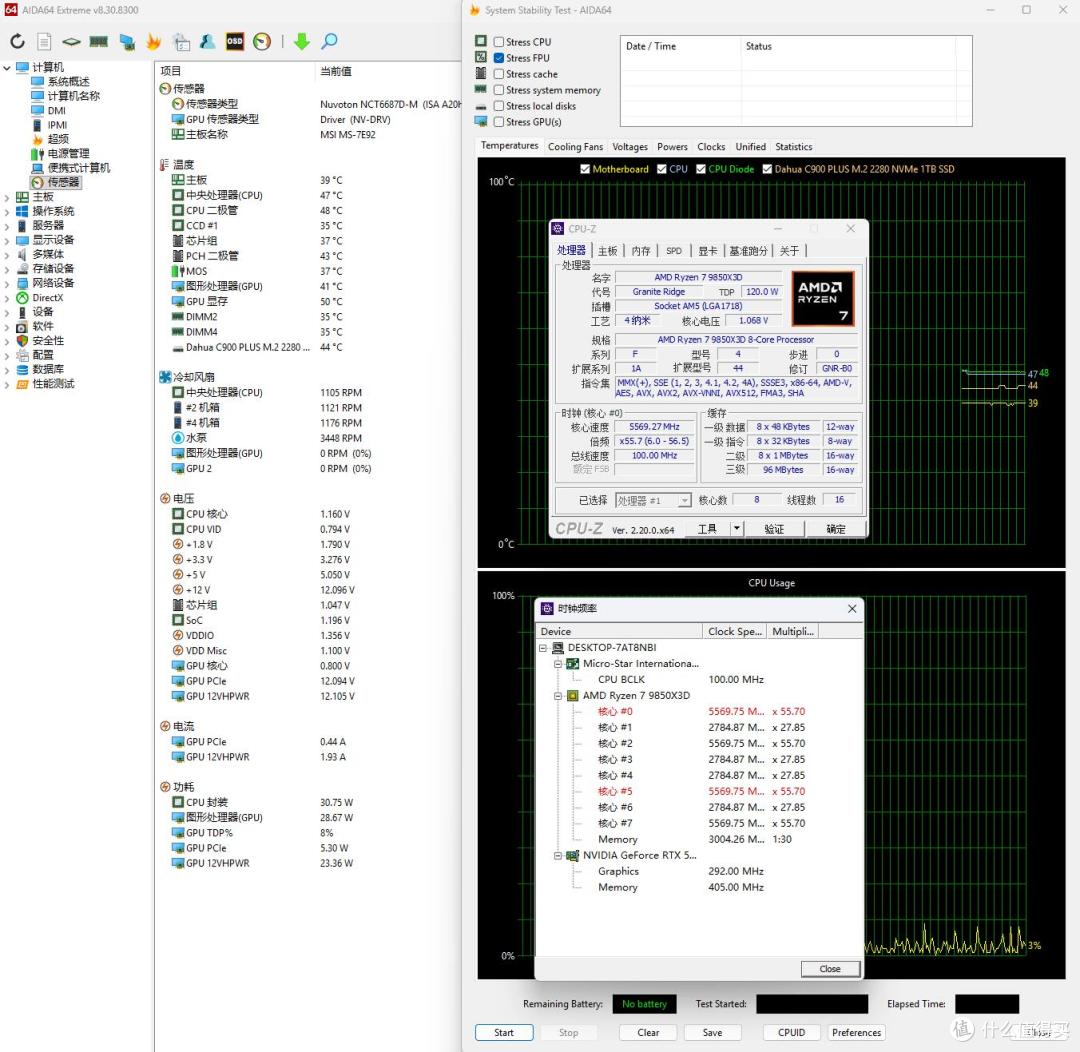
Task: Toggle the Motherboard temperature graph checkbox
Action: click(585, 169)
